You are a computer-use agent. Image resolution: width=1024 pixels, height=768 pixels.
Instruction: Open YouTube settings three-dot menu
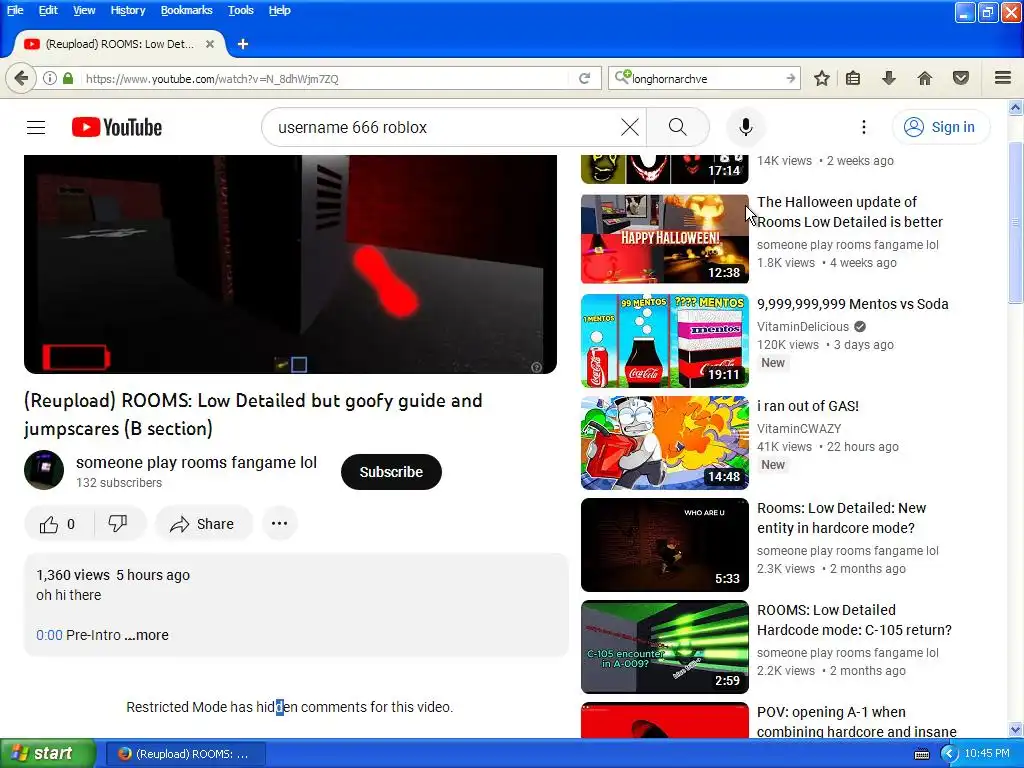coord(864,127)
